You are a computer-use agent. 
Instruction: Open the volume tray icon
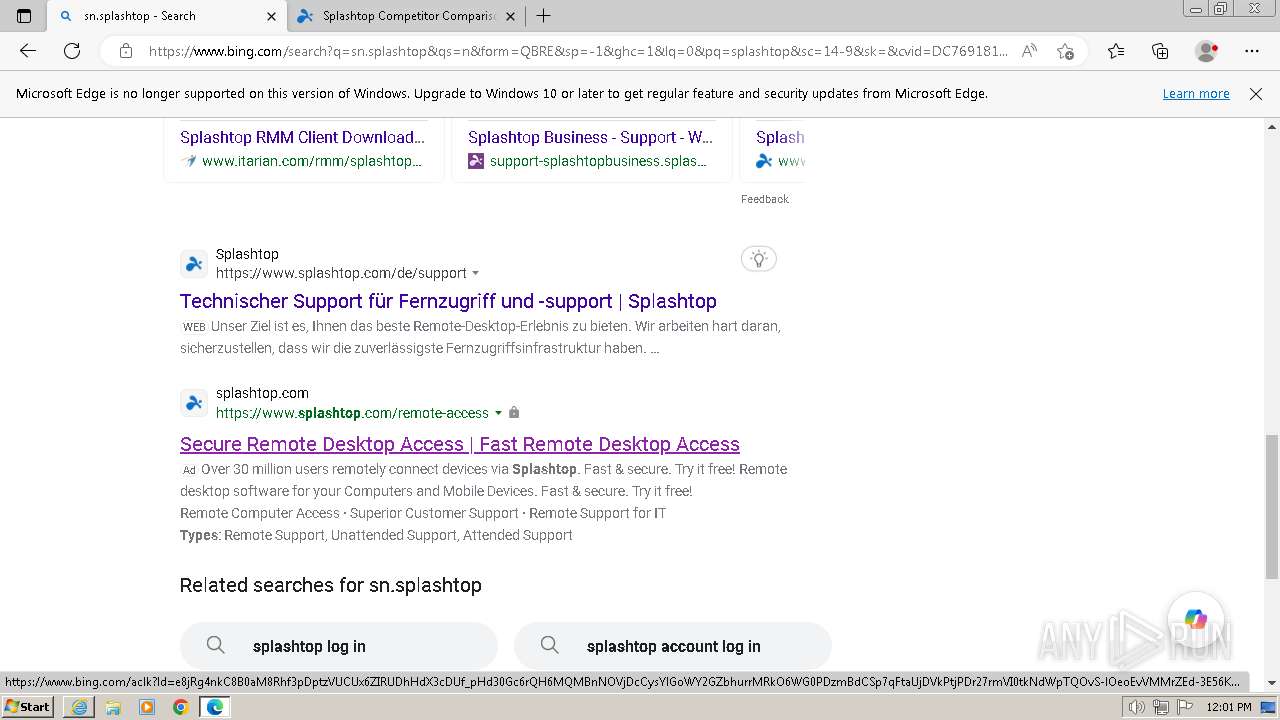point(1137,707)
